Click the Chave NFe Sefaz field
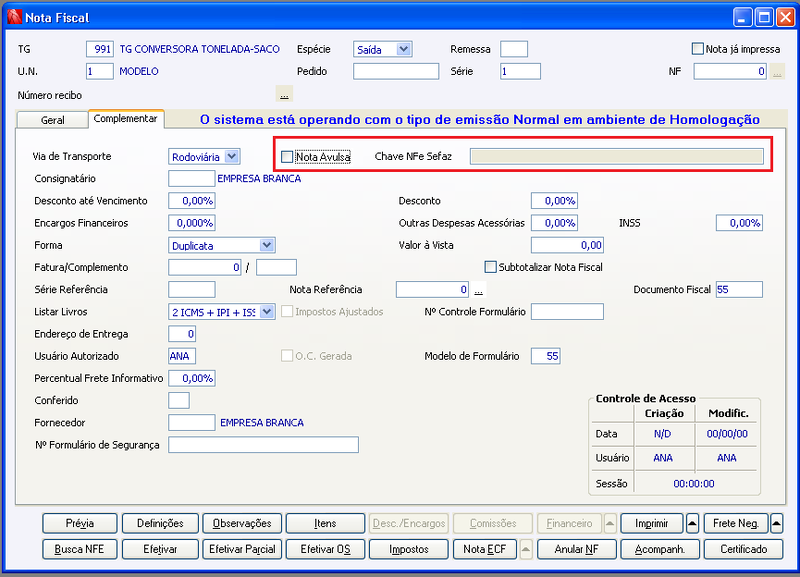The width and height of the screenshot is (800, 577). tap(617, 157)
